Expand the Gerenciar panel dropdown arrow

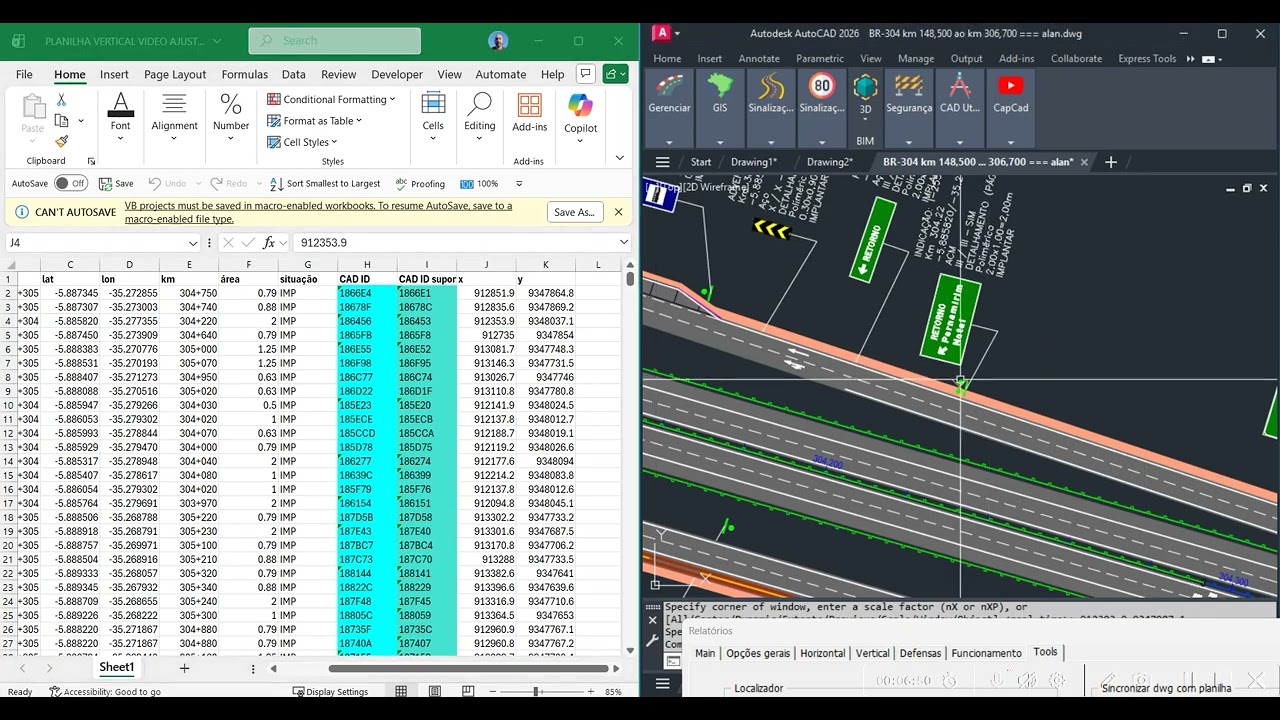(x=669, y=141)
